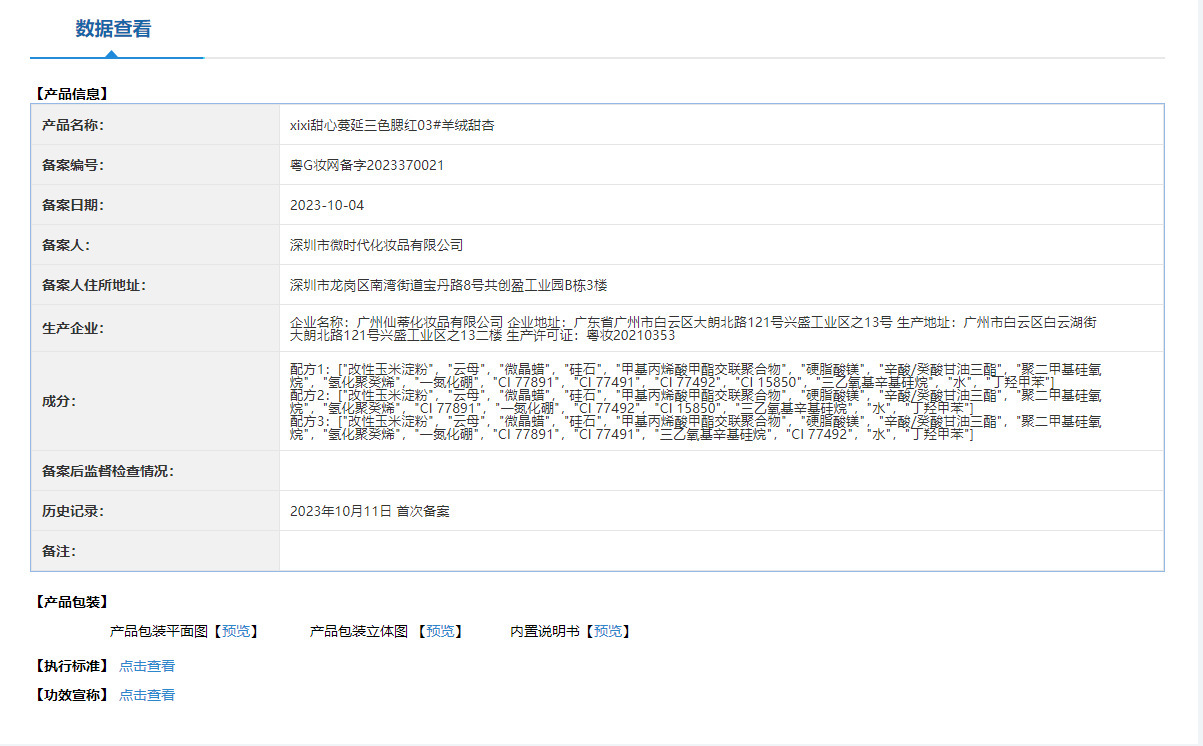This screenshot has width=1203, height=746.
Task: Click the product name value text
Action: [392, 125]
